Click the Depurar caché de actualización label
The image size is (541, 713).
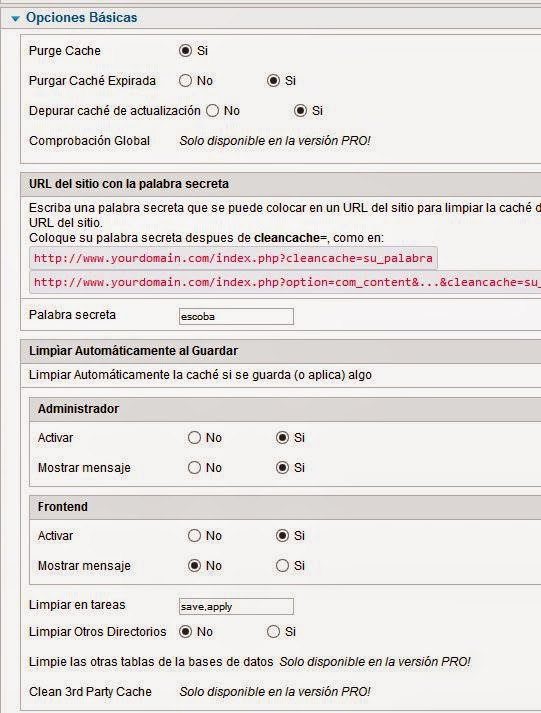pos(115,110)
